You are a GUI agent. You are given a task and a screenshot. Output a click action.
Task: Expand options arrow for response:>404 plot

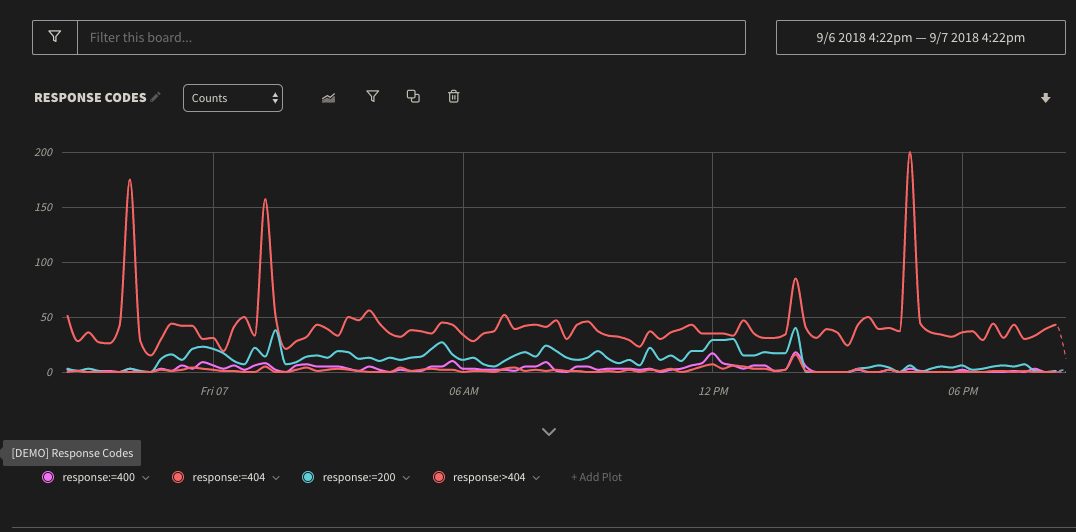[x=536, y=478]
